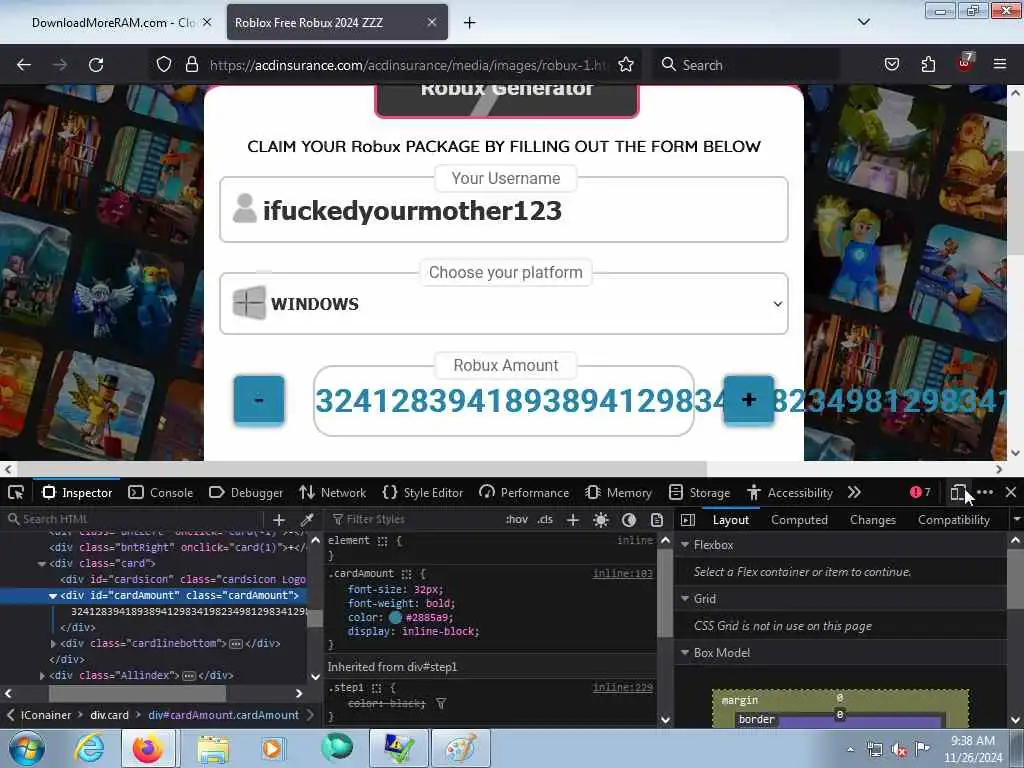
Task: Open devtools customize ellipsis menu
Action: pyautogui.click(x=985, y=492)
